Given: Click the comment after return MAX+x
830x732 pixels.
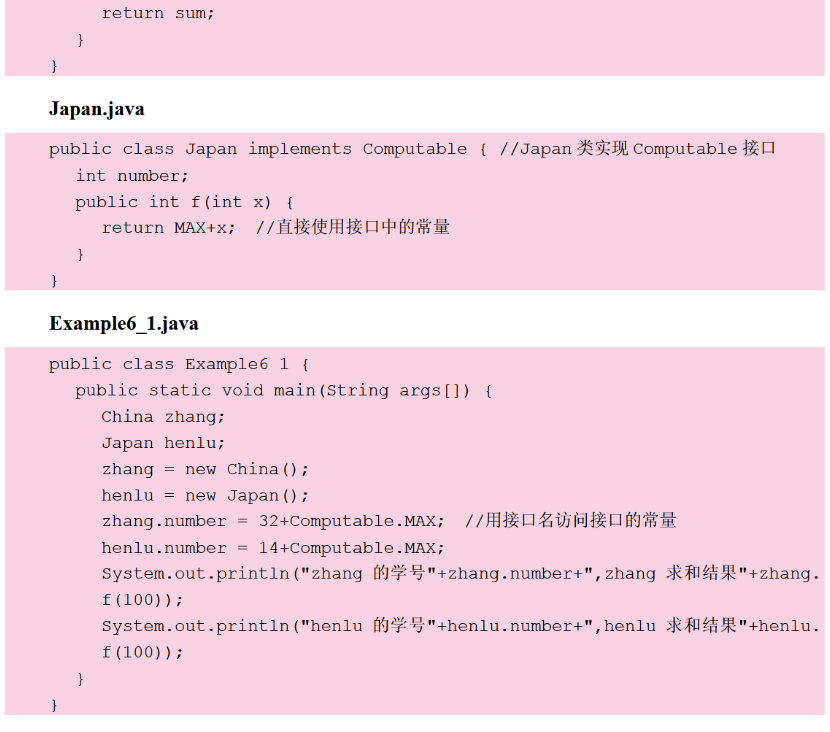Looking at the screenshot, I should click(353, 228).
